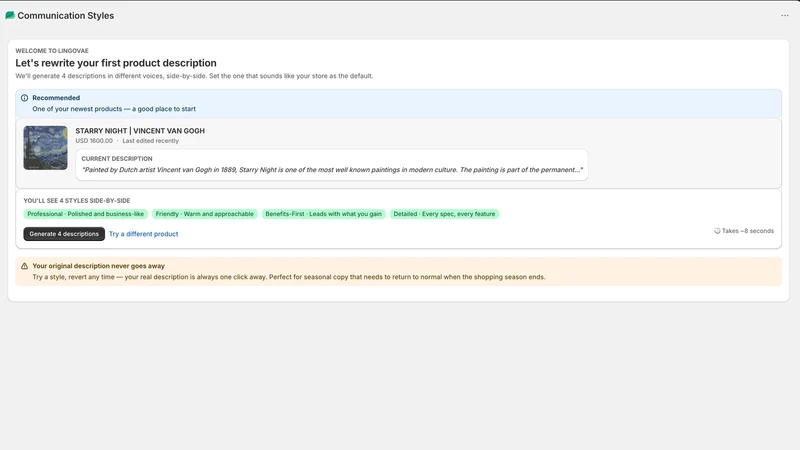
Task: Click the Generate 4 descriptions button
Action: coord(64,234)
